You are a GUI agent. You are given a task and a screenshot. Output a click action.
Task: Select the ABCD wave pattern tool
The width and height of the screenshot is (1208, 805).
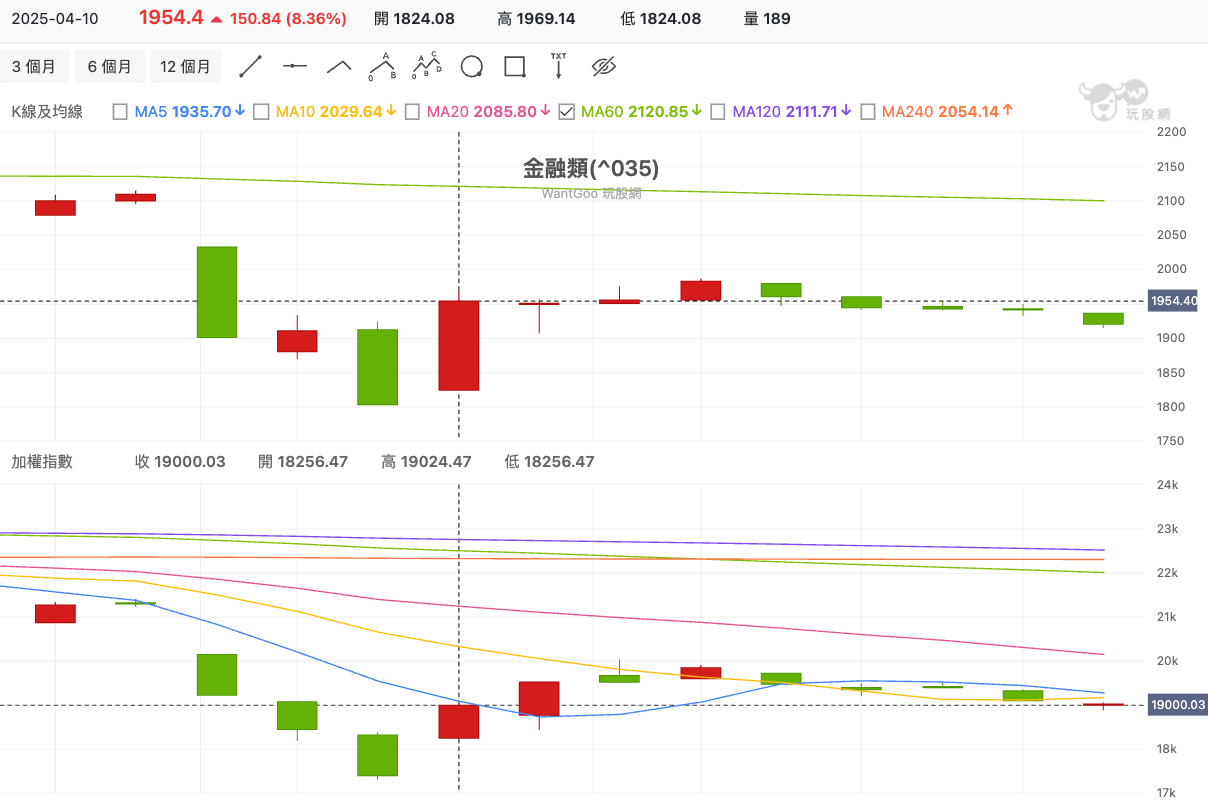(427, 67)
